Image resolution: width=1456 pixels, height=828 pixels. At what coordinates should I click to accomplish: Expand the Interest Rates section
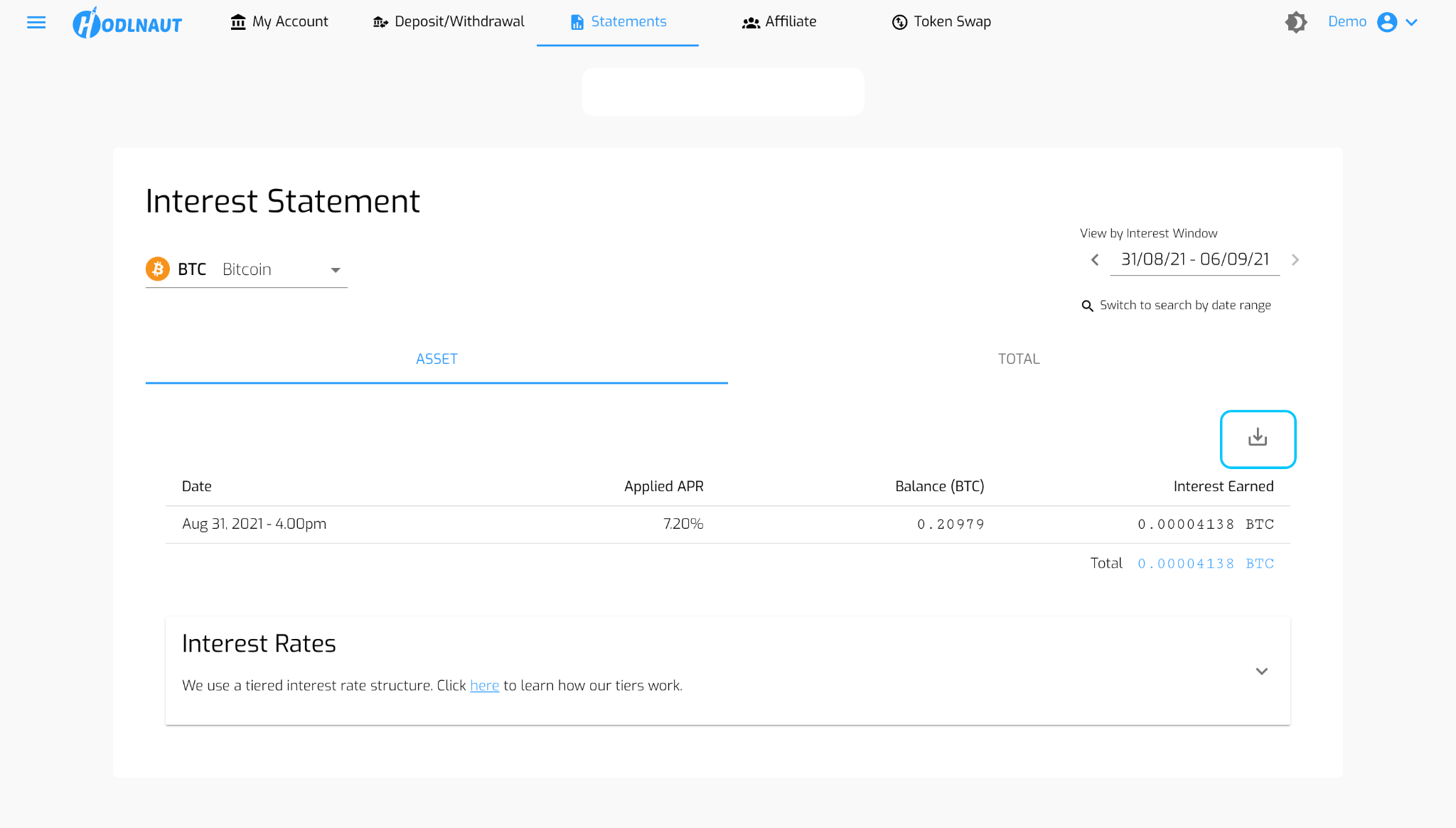[x=1261, y=671]
